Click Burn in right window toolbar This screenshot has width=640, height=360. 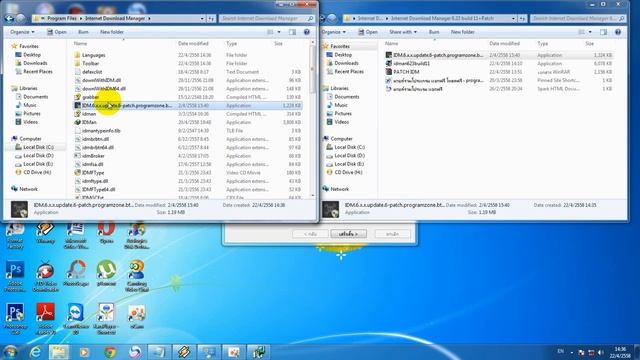tap(434, 32)
